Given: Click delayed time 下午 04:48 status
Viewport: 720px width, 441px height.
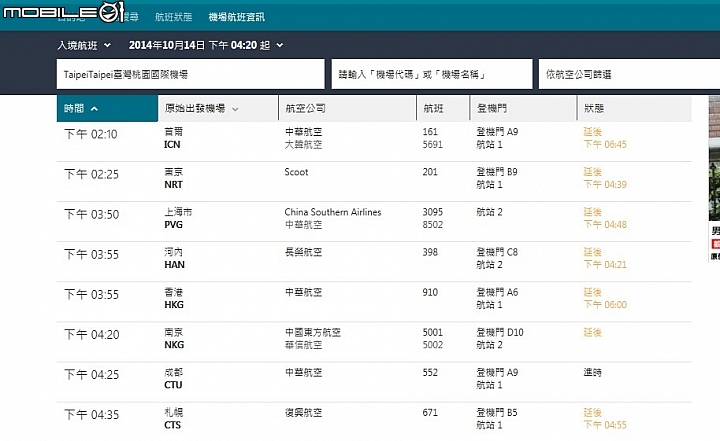Looking at the screenshot, I should click(x=605, y=225).
